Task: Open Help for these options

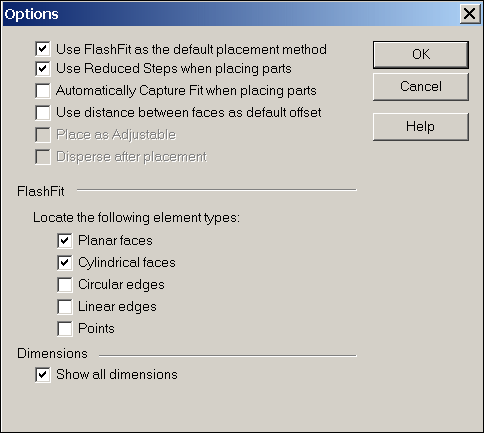Action: [421, 127]
